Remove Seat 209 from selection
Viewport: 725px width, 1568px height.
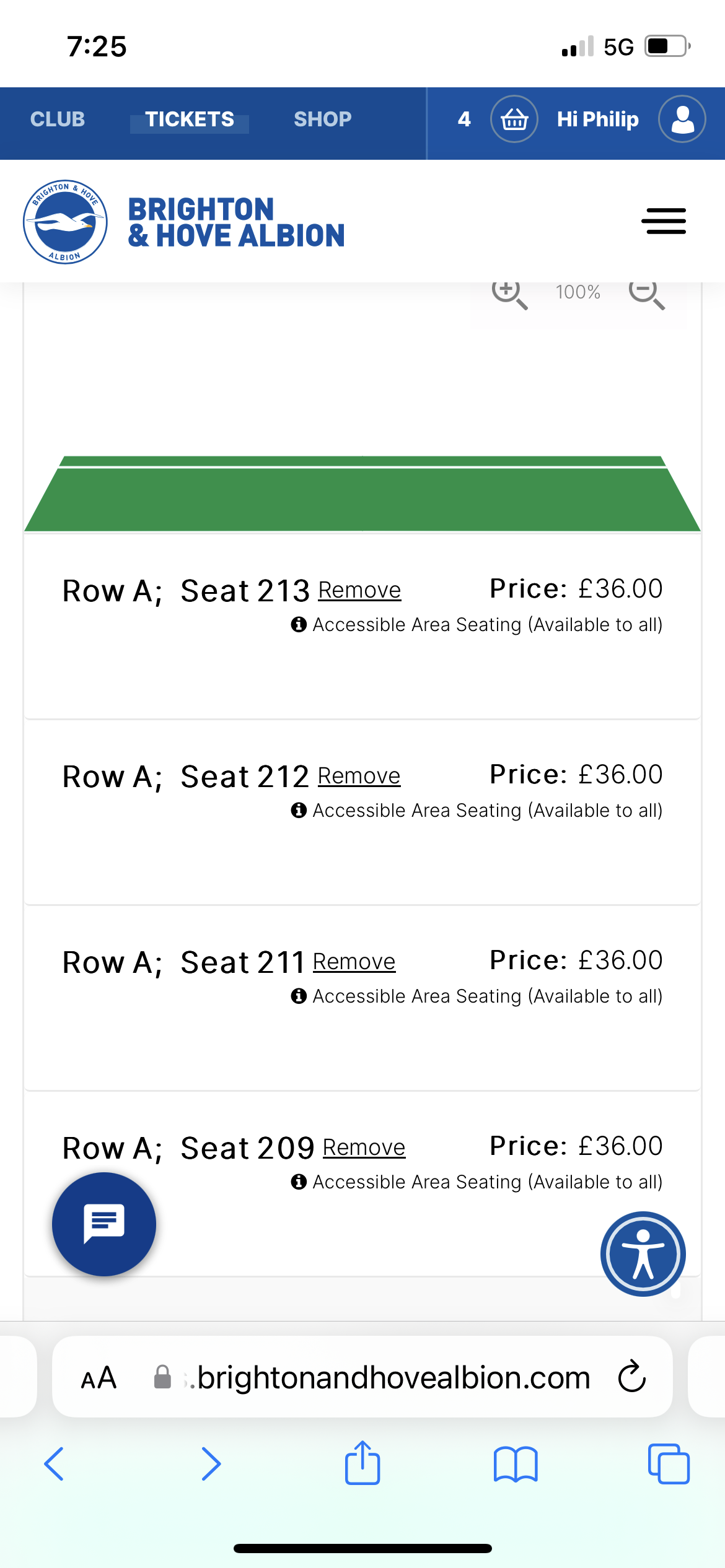coord(364,1148)
